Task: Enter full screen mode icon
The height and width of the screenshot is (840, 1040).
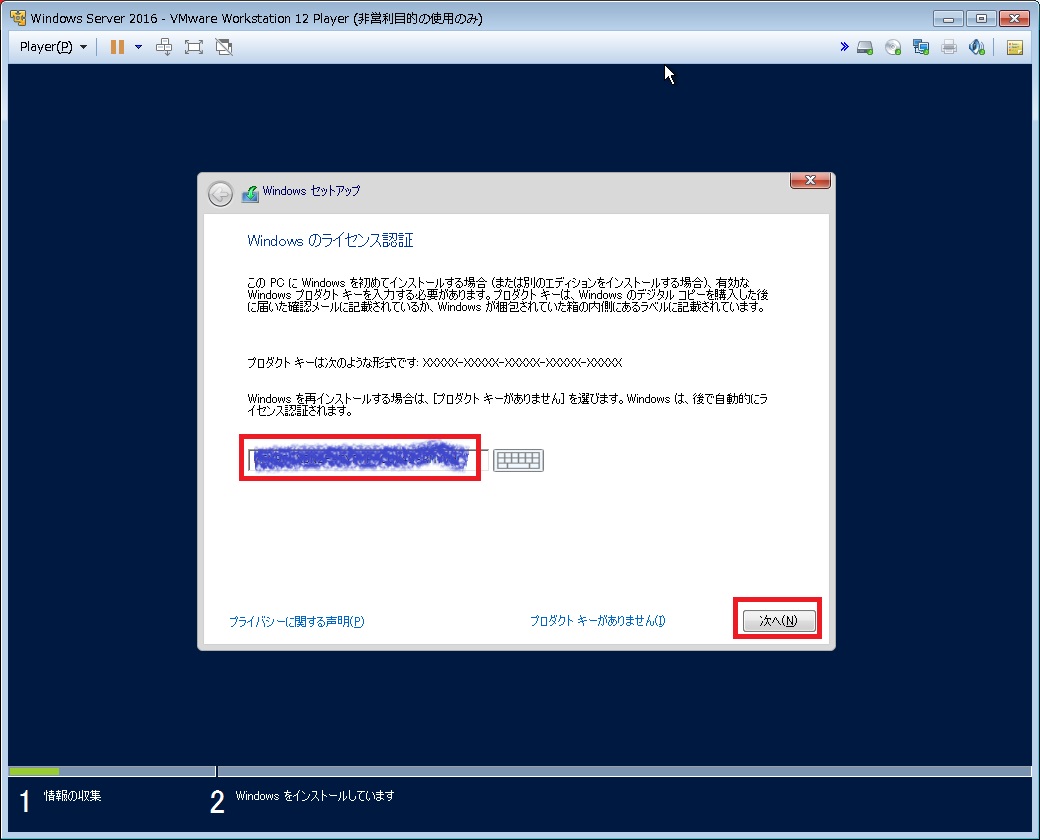Action: click(193, 46)
